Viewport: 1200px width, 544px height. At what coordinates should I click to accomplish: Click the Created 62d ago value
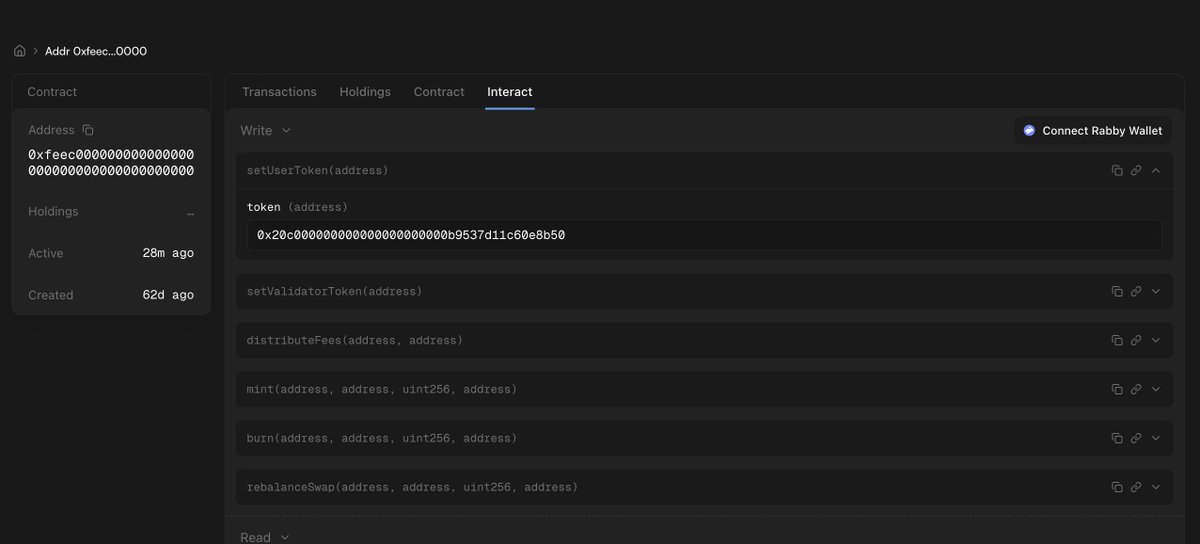168,296
